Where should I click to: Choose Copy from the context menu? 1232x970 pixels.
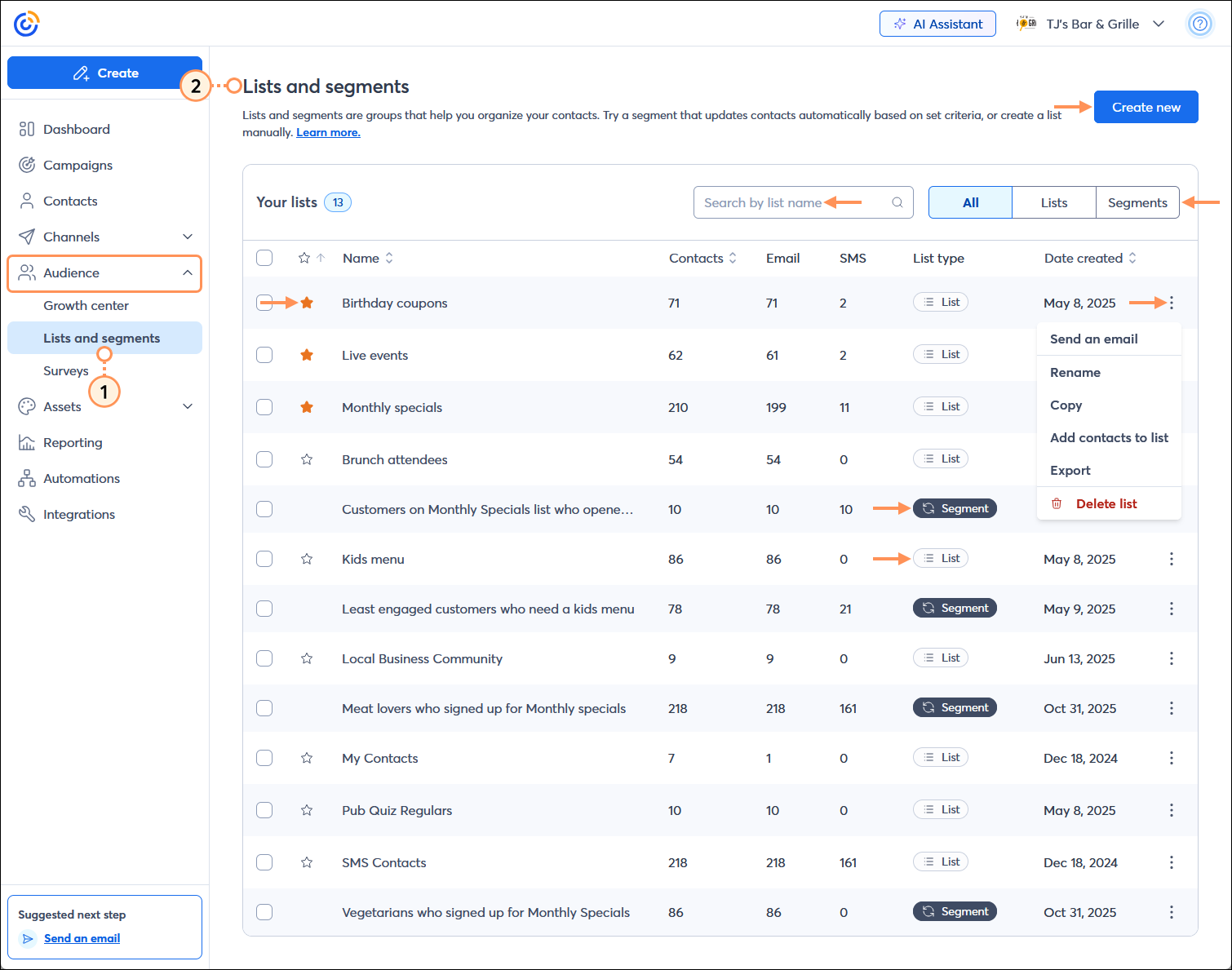click(x=1066, y=405)
